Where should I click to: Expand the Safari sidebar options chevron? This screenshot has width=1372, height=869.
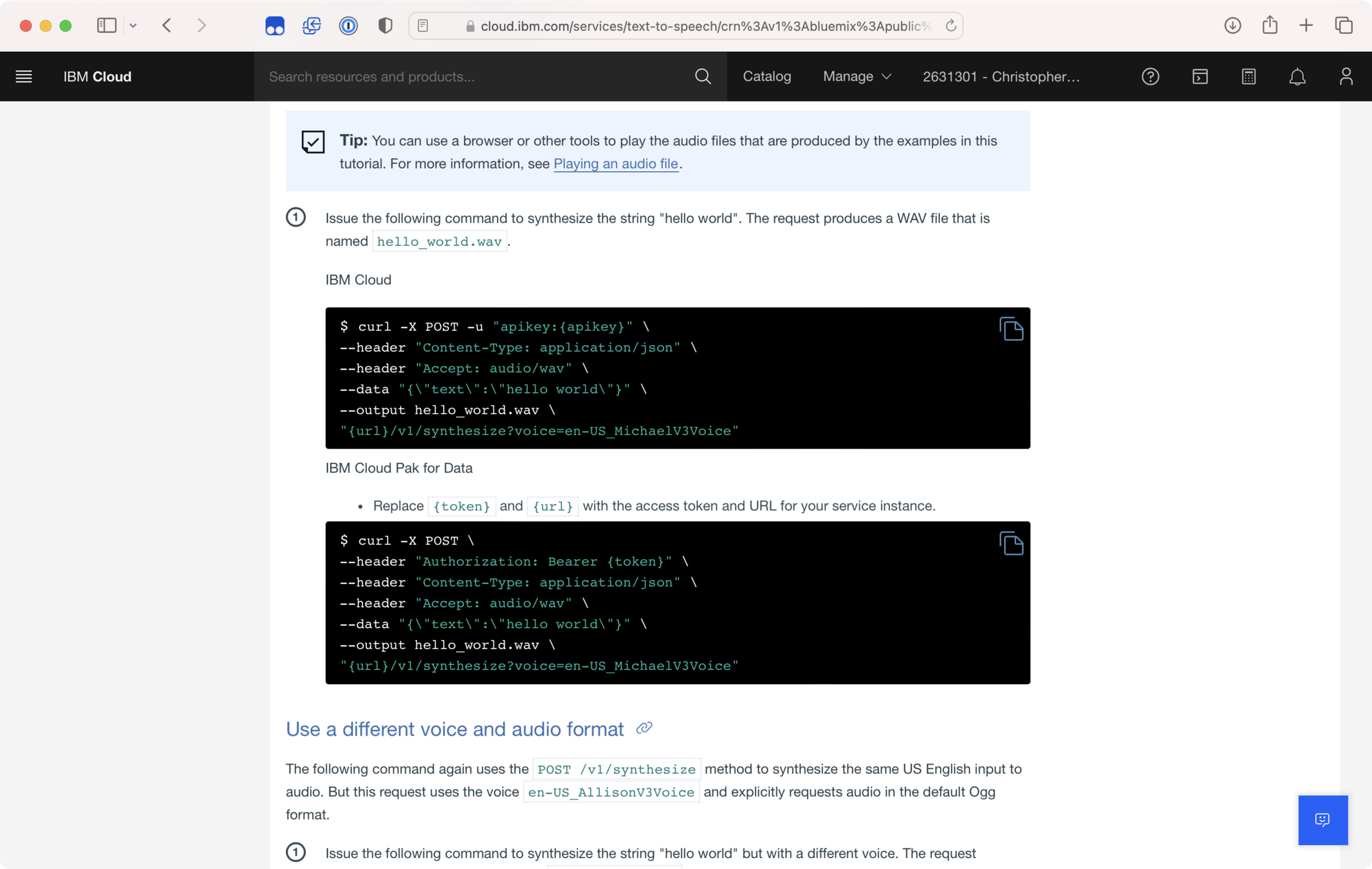[133, 26]
